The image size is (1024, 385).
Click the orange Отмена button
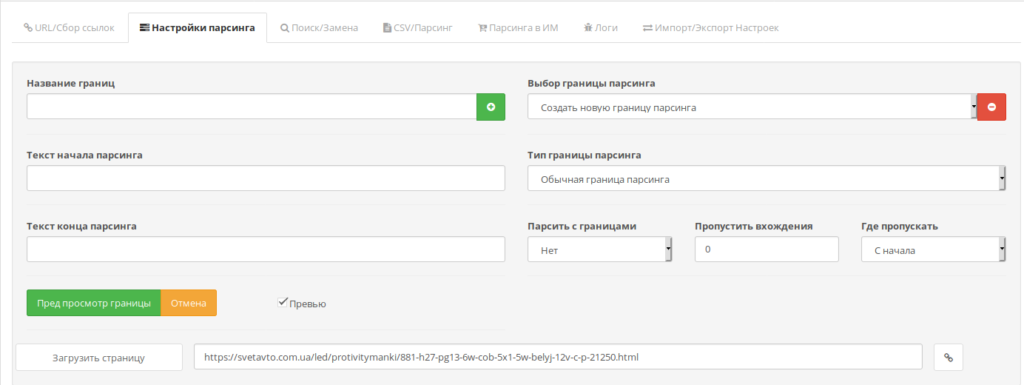tap(189, 303)
